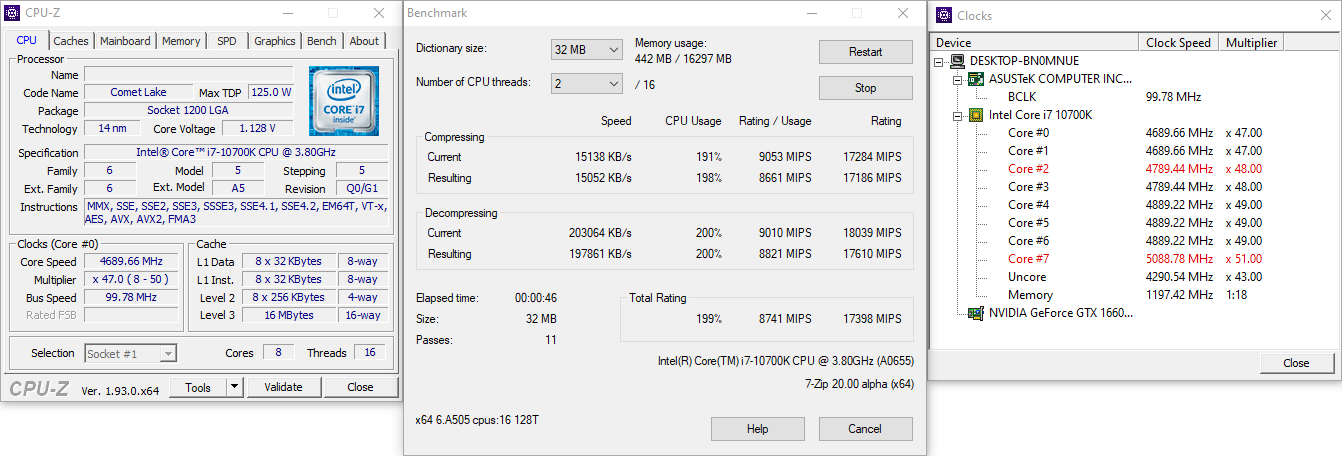Viewport: 1342px width, 456px height.
Task: Click the DESKTOP-BN0MNUE computer icon
Action: coord(958,61)
